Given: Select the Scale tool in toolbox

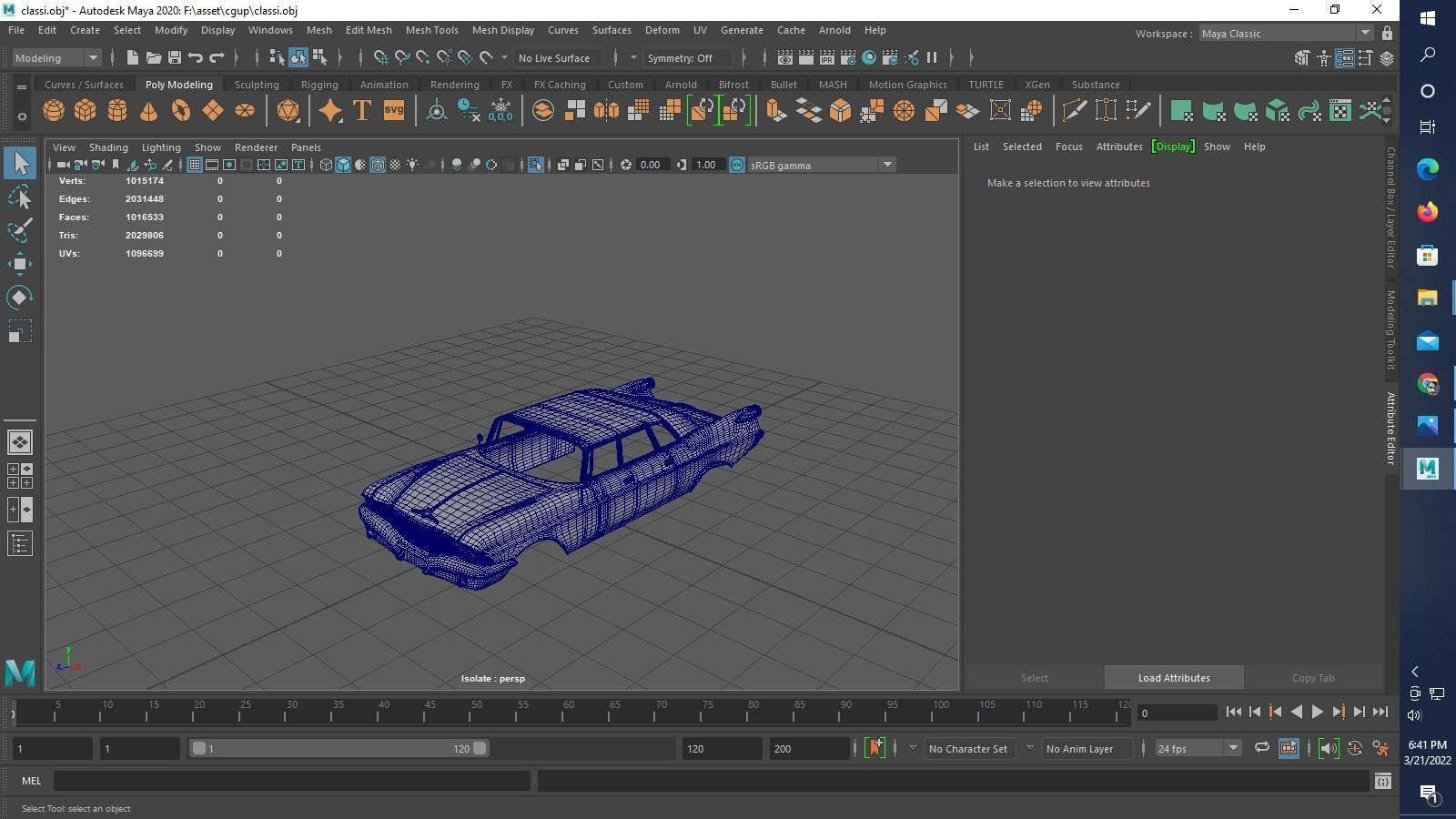Looking at the screenshot, I should tap(20, 331).
